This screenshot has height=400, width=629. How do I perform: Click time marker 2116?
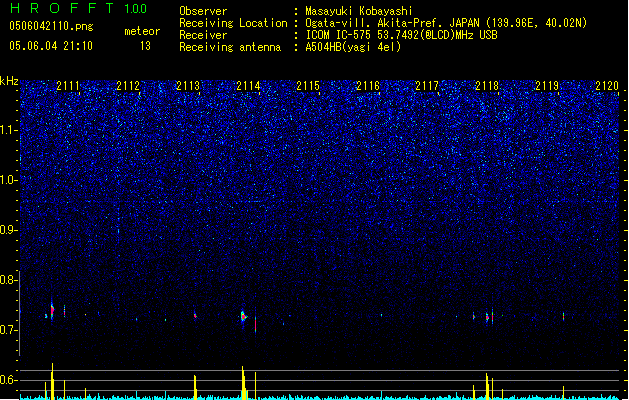click(x=368, y=86)
